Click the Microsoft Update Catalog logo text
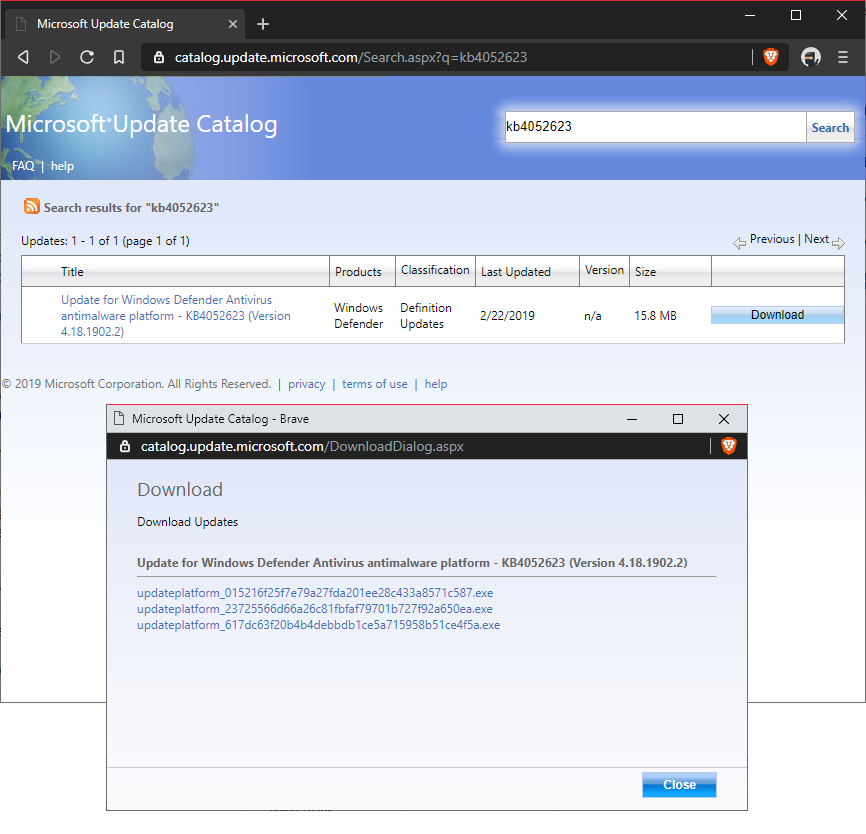This screenshot has width=866, height=834. (141, 124)
